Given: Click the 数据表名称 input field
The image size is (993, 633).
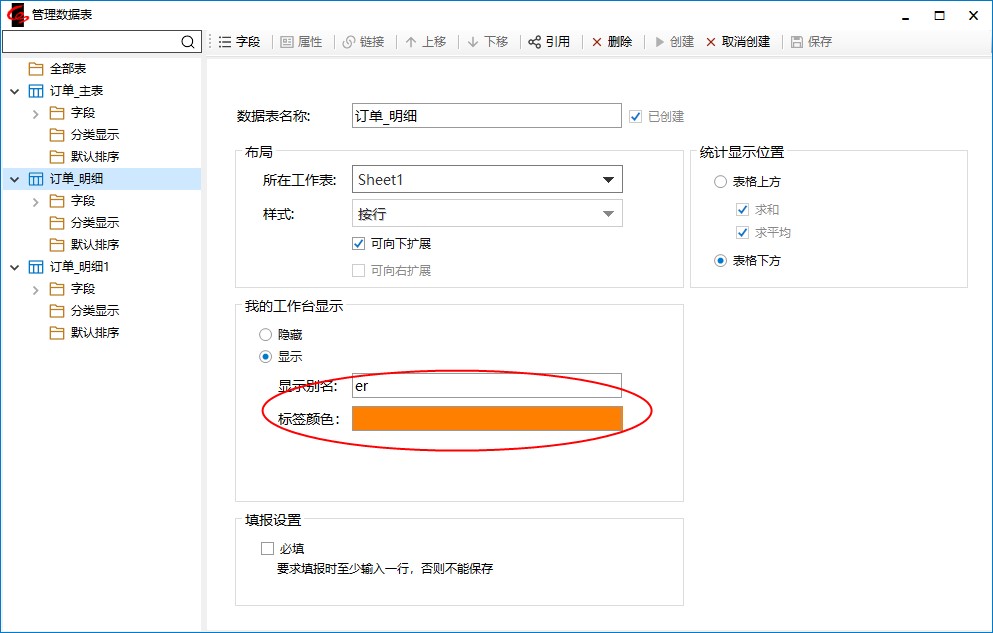Looking at the screenshot, I should coord(487,116).
